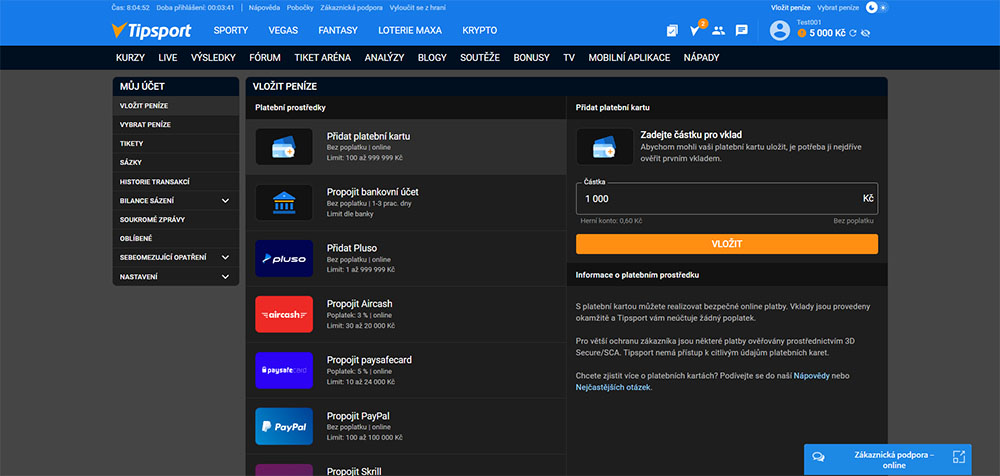Toggle the dark/light mode switch
The width and height of the screenshot is (1000, 476).
[x=877, y=7]
